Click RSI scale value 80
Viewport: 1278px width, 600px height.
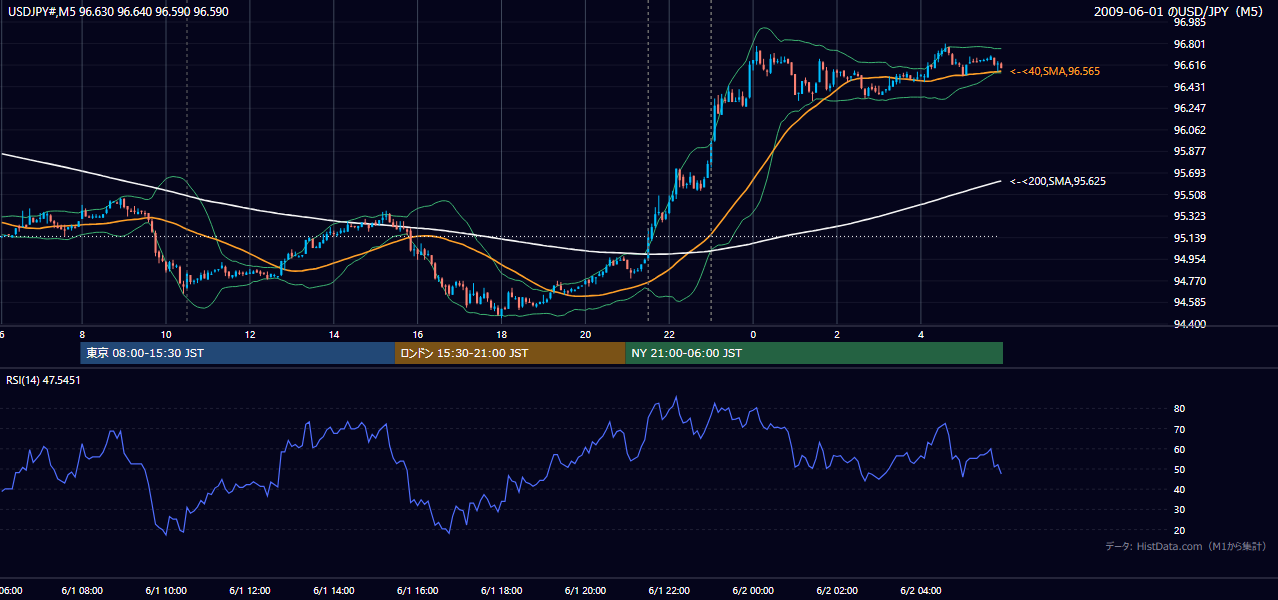click(1179, 409)
